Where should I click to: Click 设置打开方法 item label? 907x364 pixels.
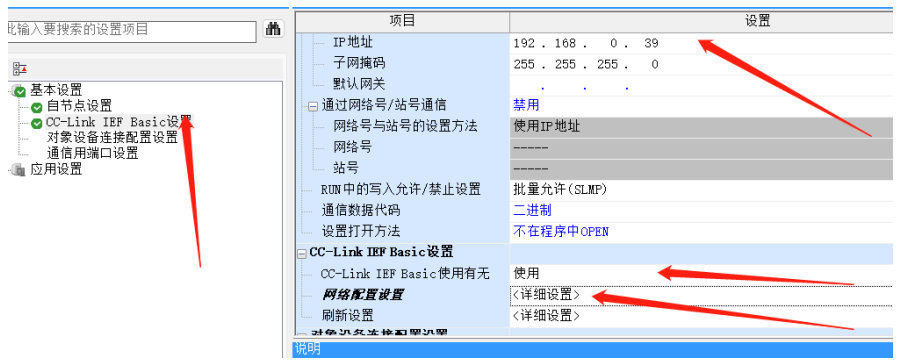(x=360, y=231)
